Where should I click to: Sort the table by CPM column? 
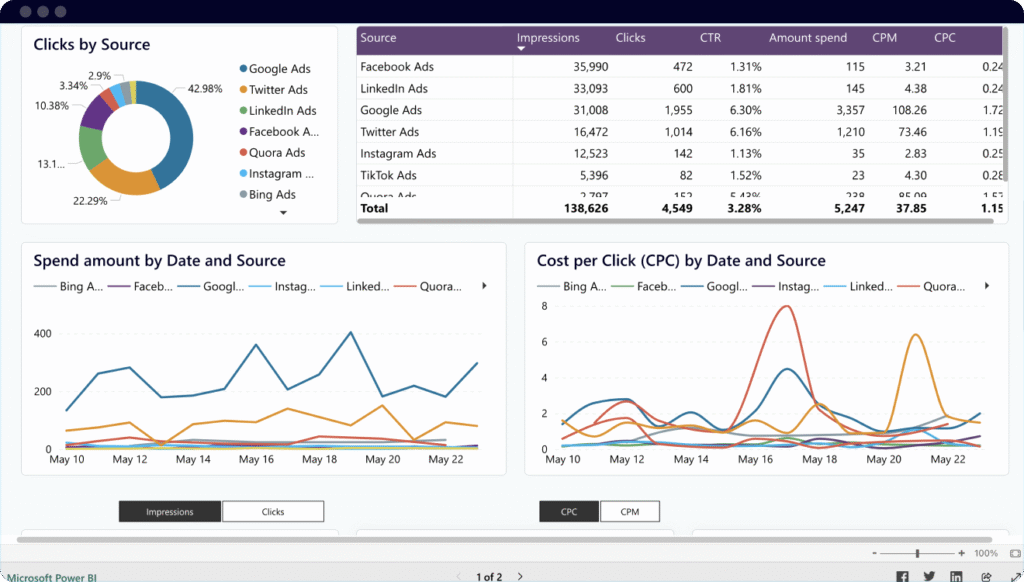[x=884, y=38]
